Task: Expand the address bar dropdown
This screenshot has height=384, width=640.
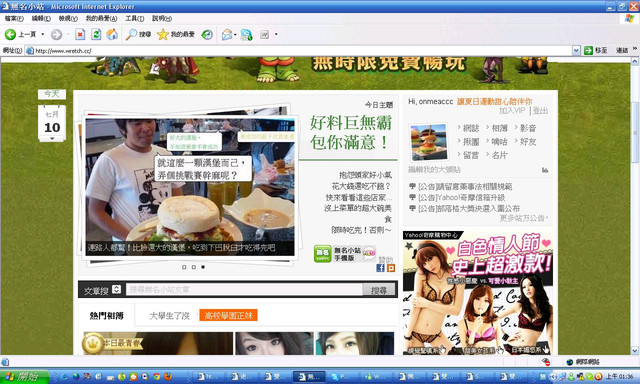Action: (x=576, y=51)
